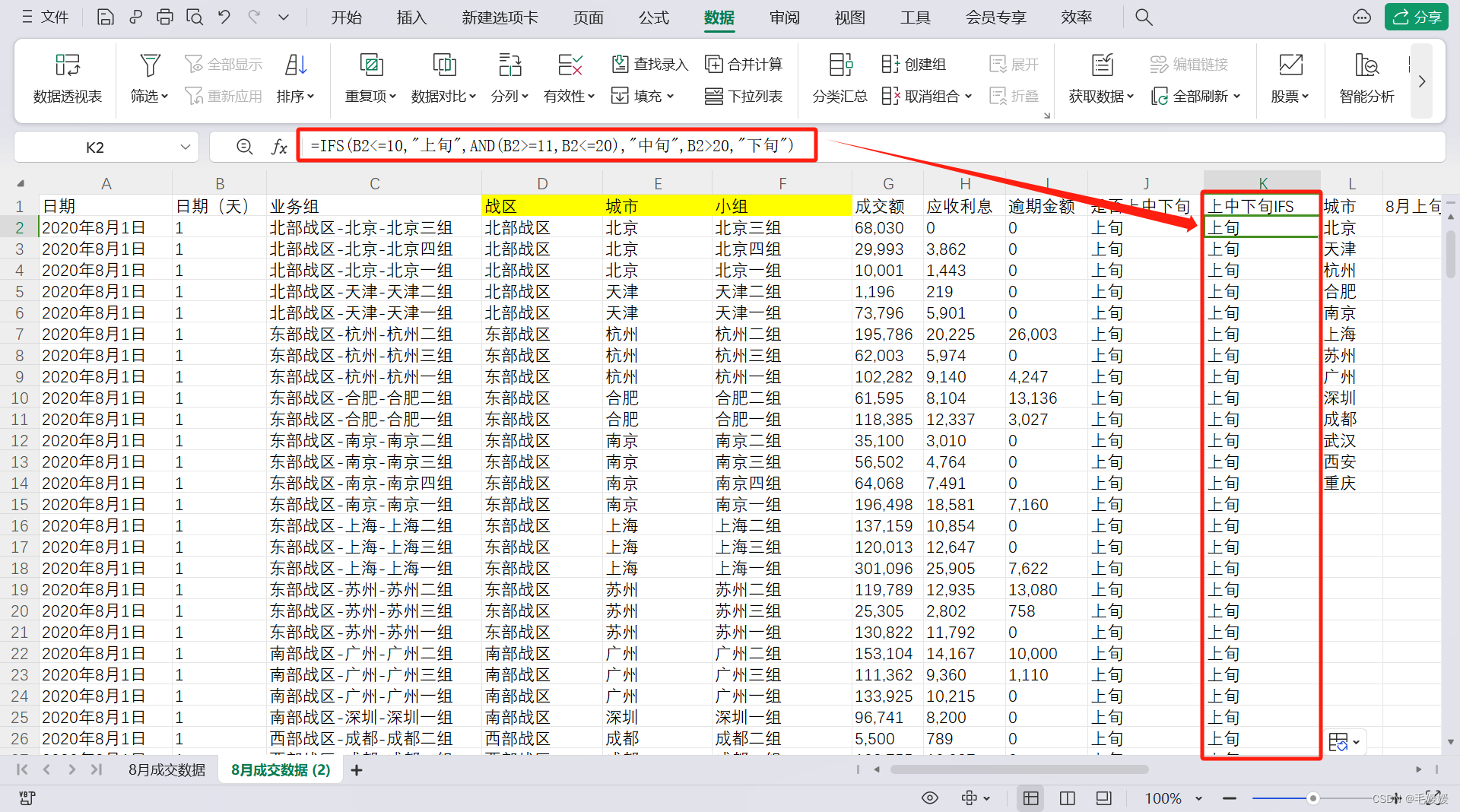Click the 分类汇总 subtotal icon
1460x812 pixels.
[x=840, y=65]
